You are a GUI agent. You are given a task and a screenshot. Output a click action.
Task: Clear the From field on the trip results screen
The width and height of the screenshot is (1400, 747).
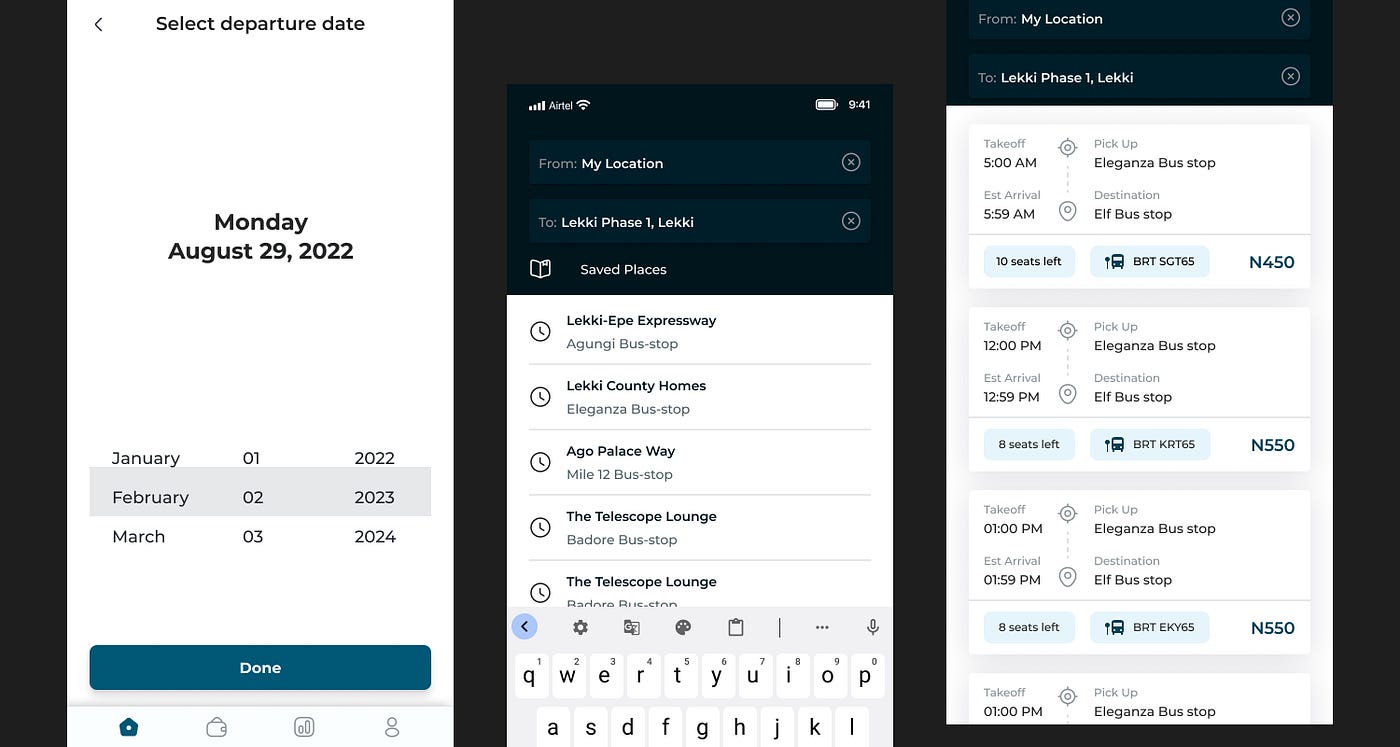pos(1291,17)
